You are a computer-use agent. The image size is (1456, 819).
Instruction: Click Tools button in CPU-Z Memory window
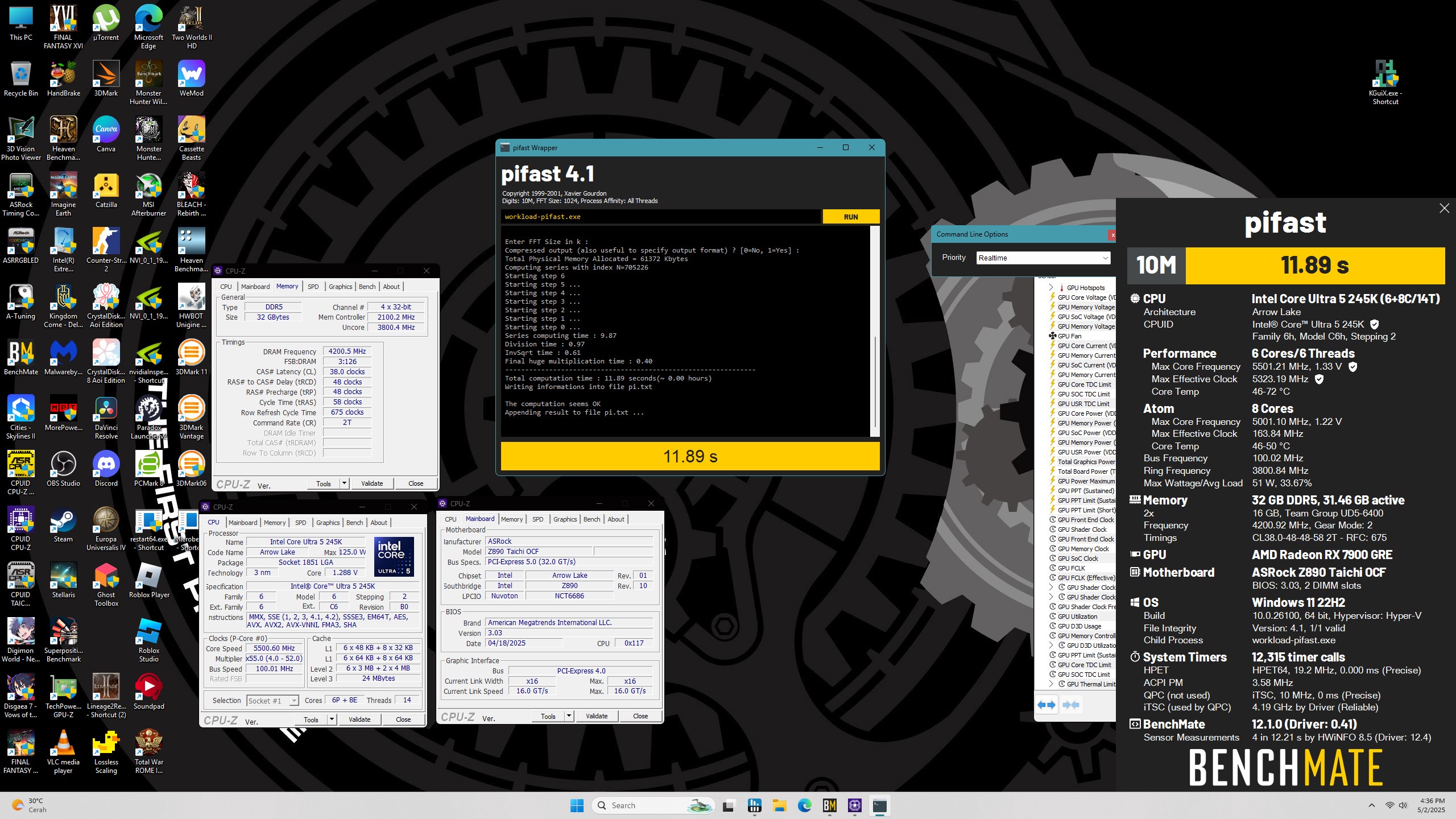324,483
